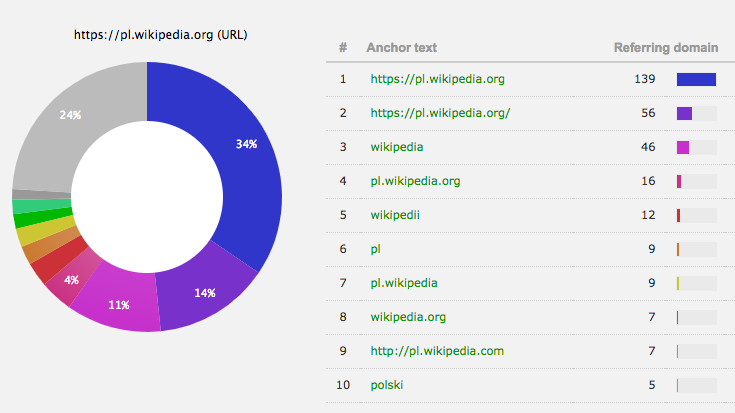Click the blue bar for 139 referring domains
The image size is (735, 413).
click(696, 78)
